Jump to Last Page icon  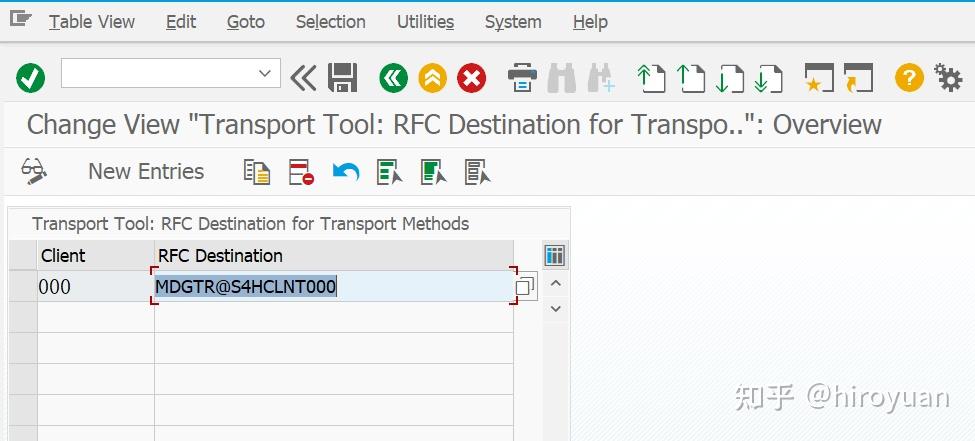tap(769, 78)
